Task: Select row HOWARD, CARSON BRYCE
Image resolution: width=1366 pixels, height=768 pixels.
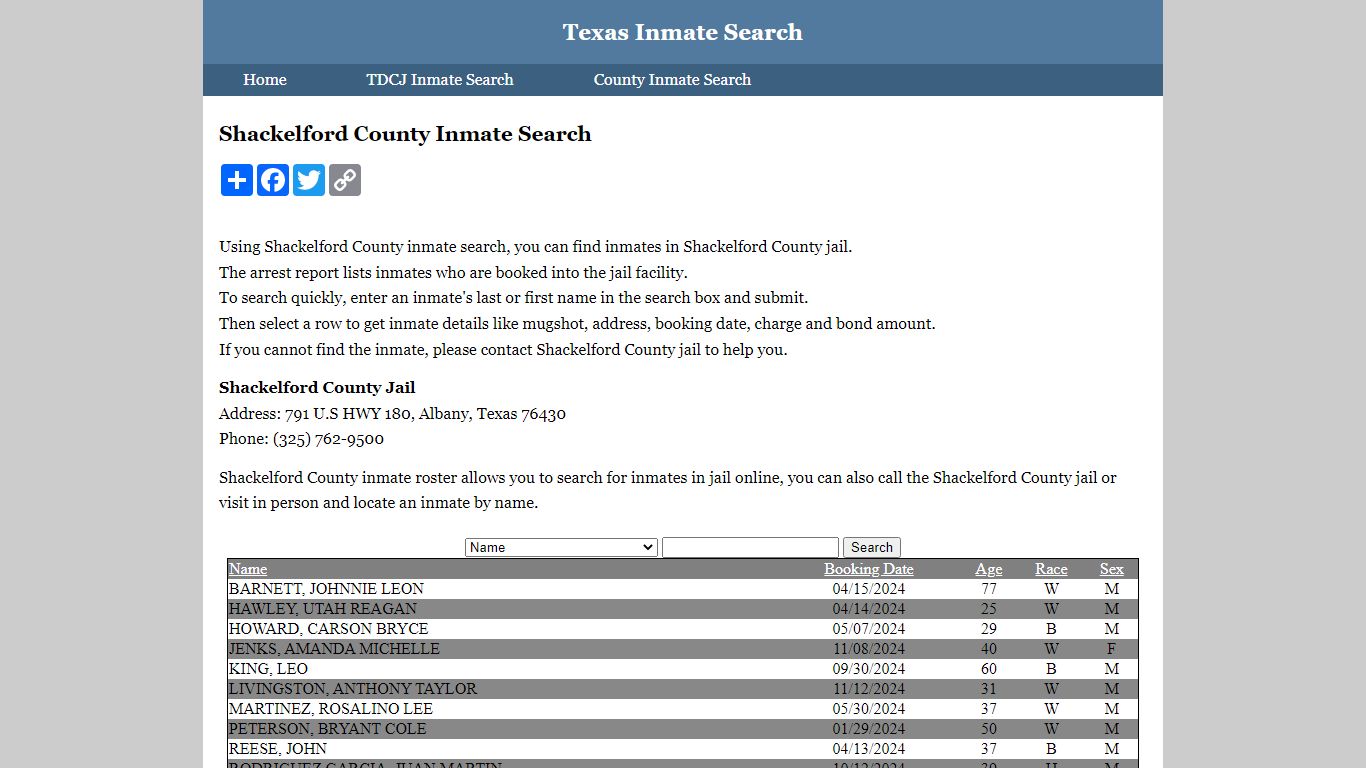Action: click(x=683, y=629)
